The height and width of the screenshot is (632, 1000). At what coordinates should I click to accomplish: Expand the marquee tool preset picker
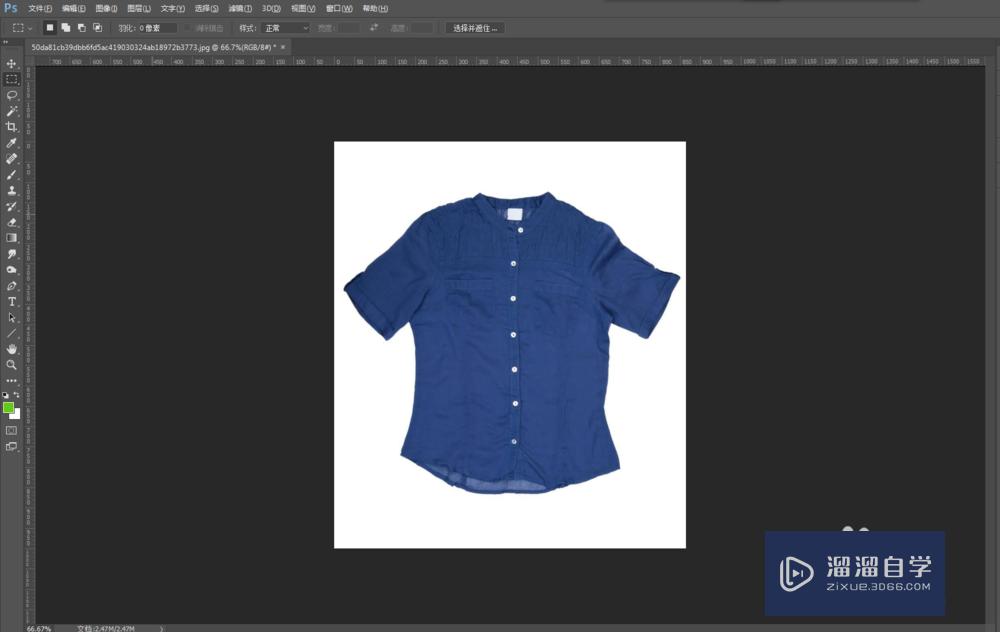(23, 28)
